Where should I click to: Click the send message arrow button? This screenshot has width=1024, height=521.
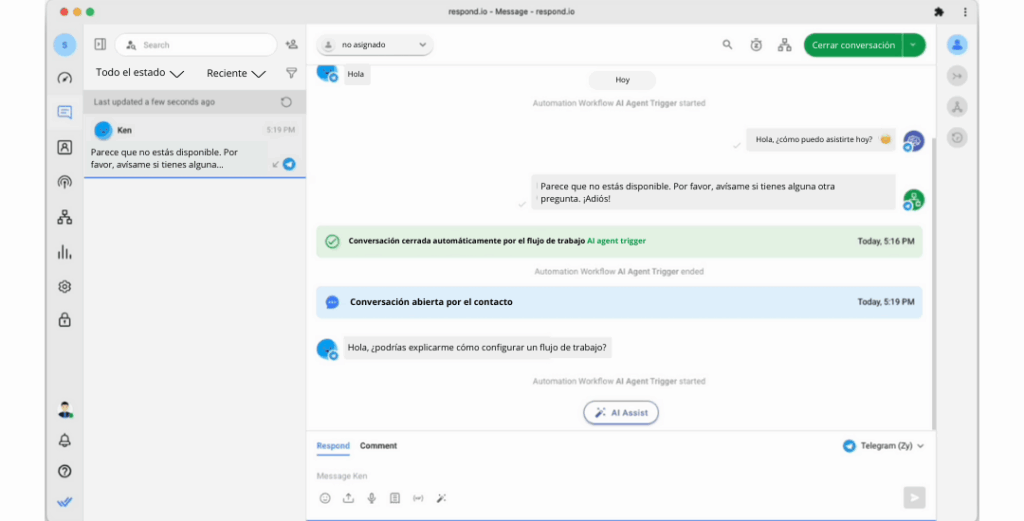[914, 497]
